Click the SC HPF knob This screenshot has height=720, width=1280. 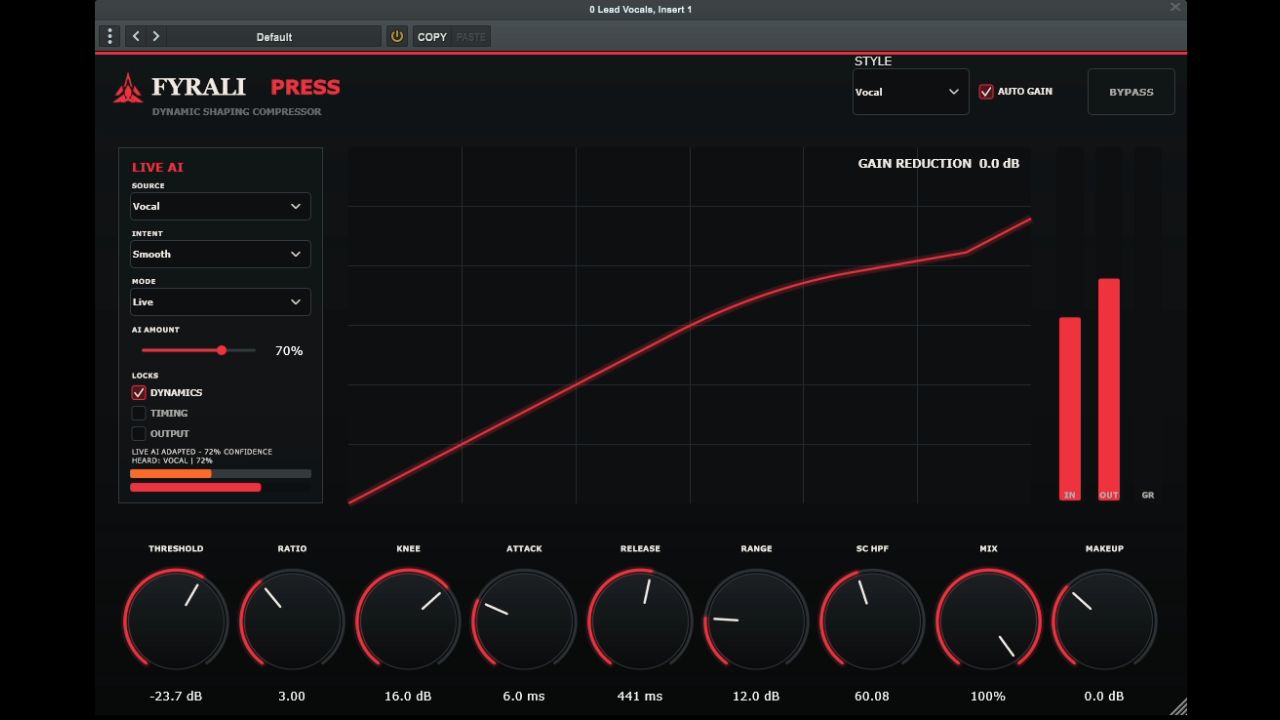click(872, 620)
